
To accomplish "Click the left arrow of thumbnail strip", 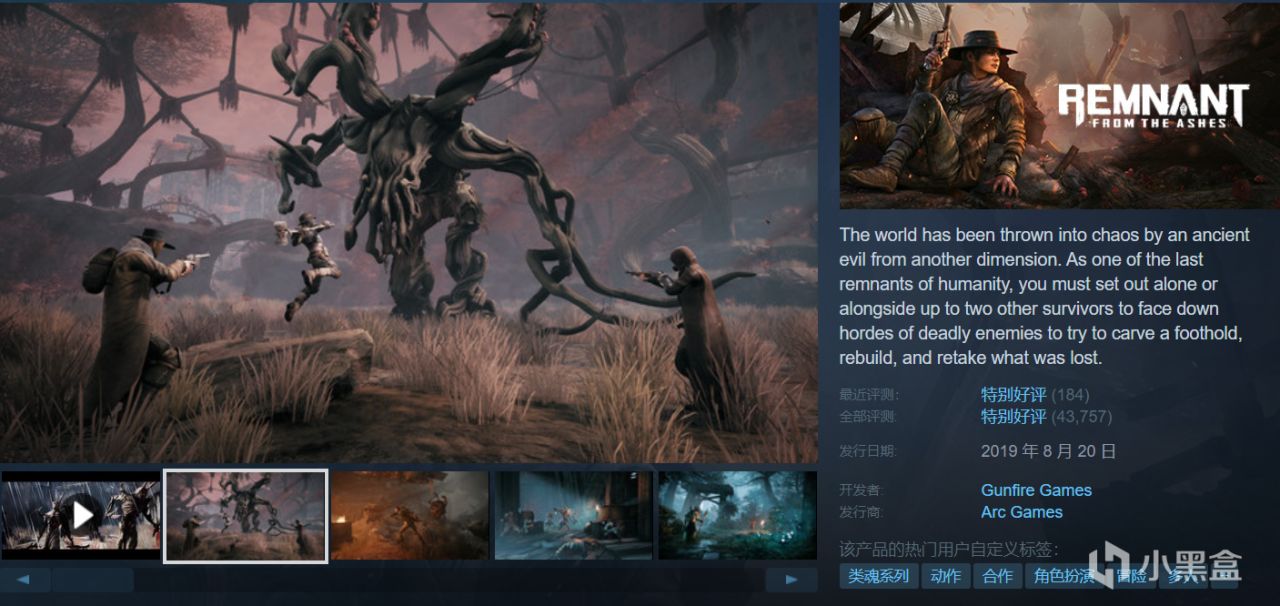I will click(25, 580).
